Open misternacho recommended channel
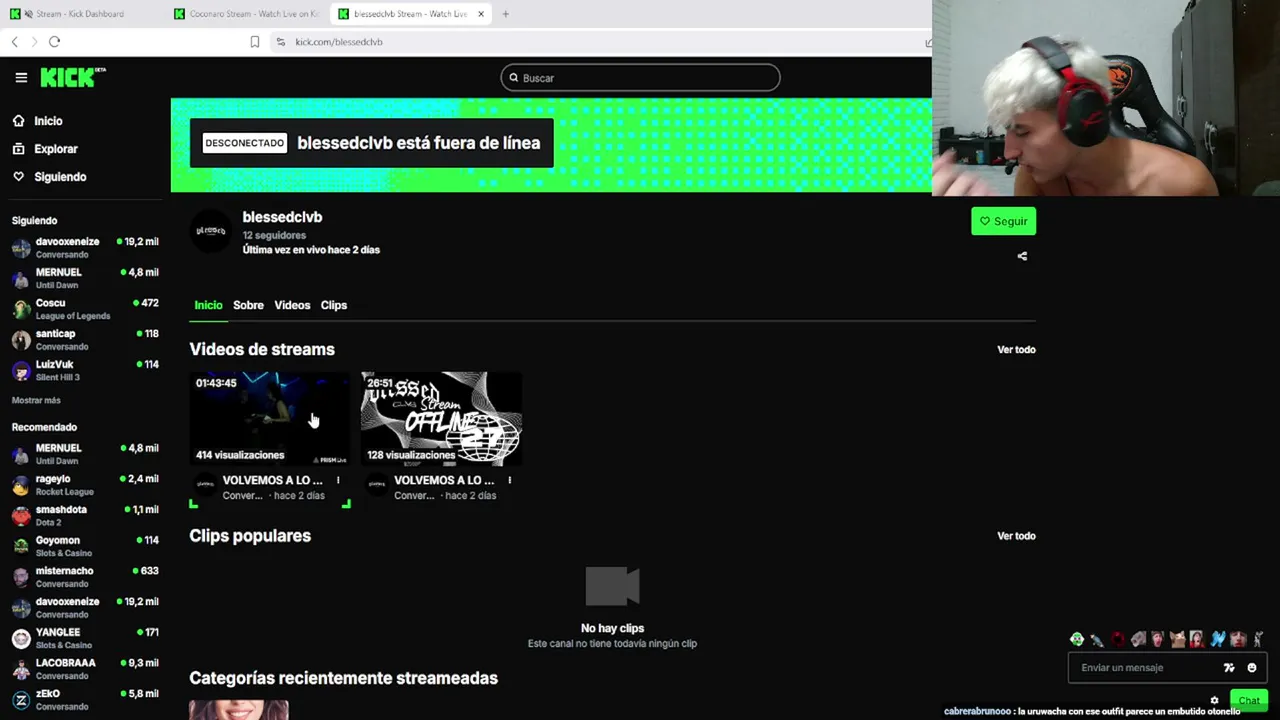The height and width of the screenshot is (720, 1280). click(x=85, y=577)
